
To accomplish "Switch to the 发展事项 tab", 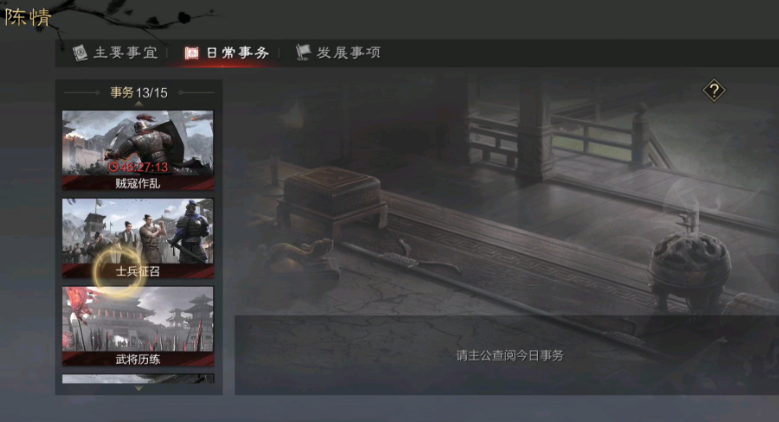I will point(338,52).
